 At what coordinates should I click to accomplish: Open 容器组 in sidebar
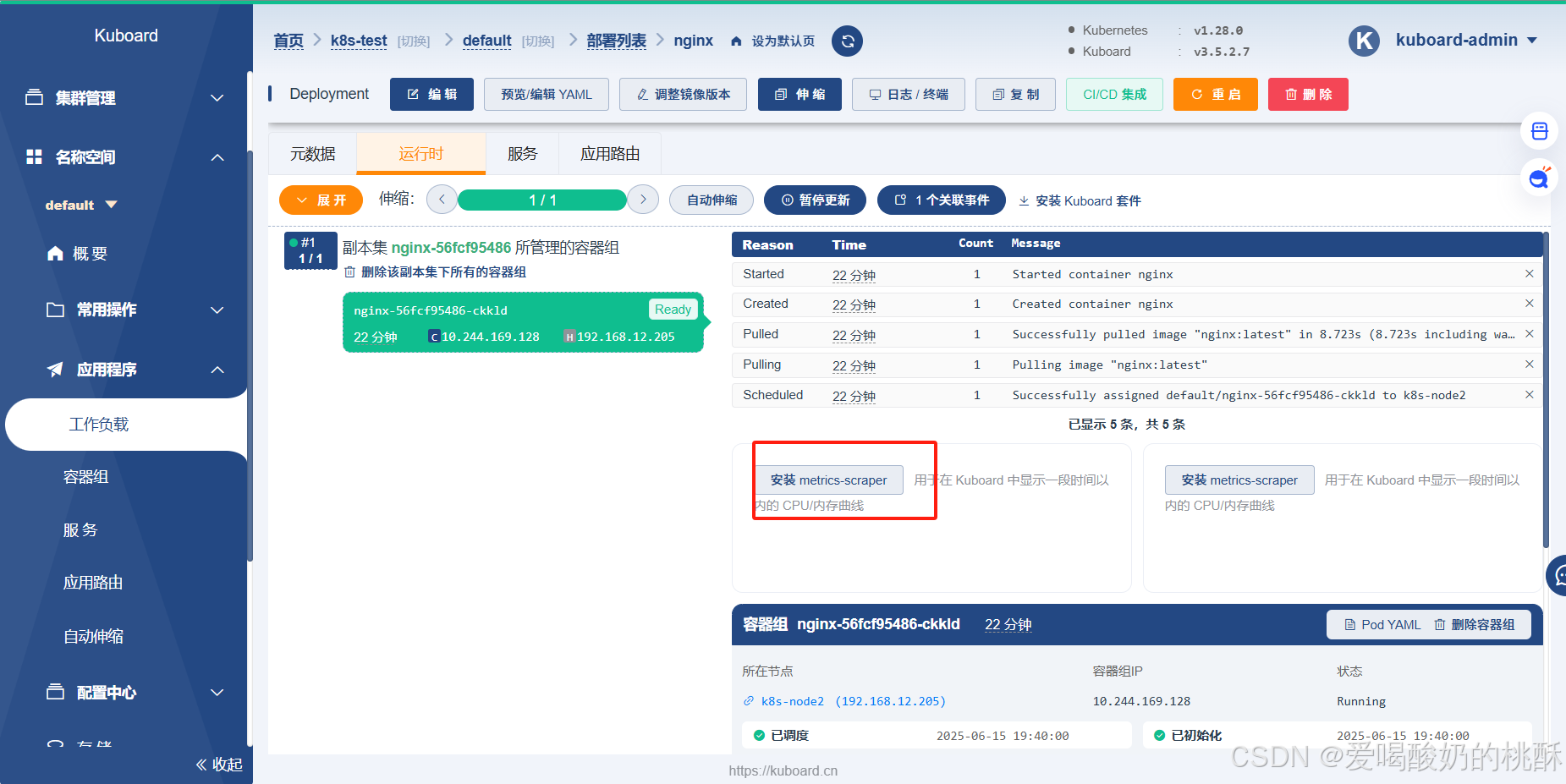(x=85, y=477)
